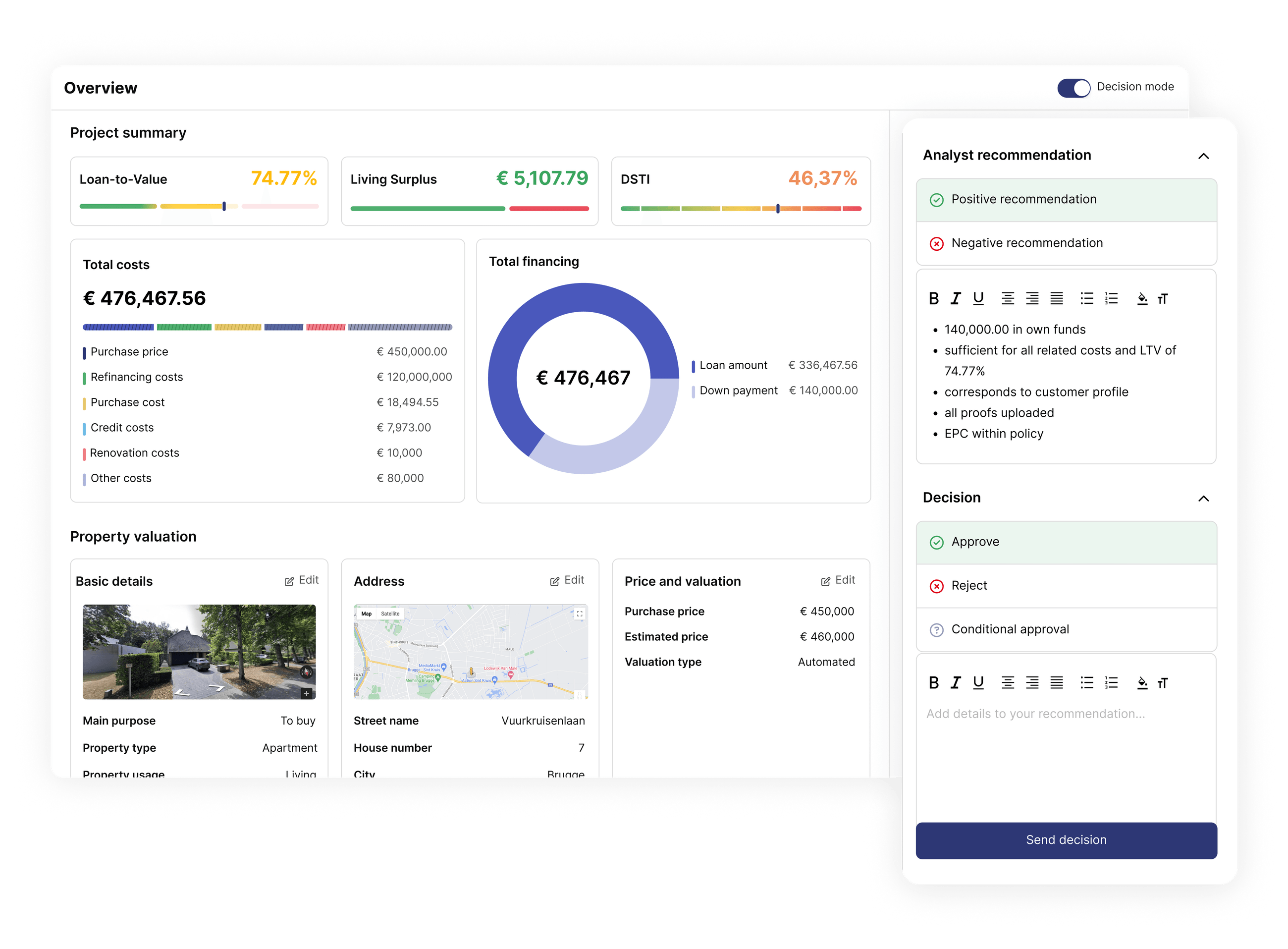Collapse the Decision section
Screen dimensions: 1288x949
[x=1204, y=498]
